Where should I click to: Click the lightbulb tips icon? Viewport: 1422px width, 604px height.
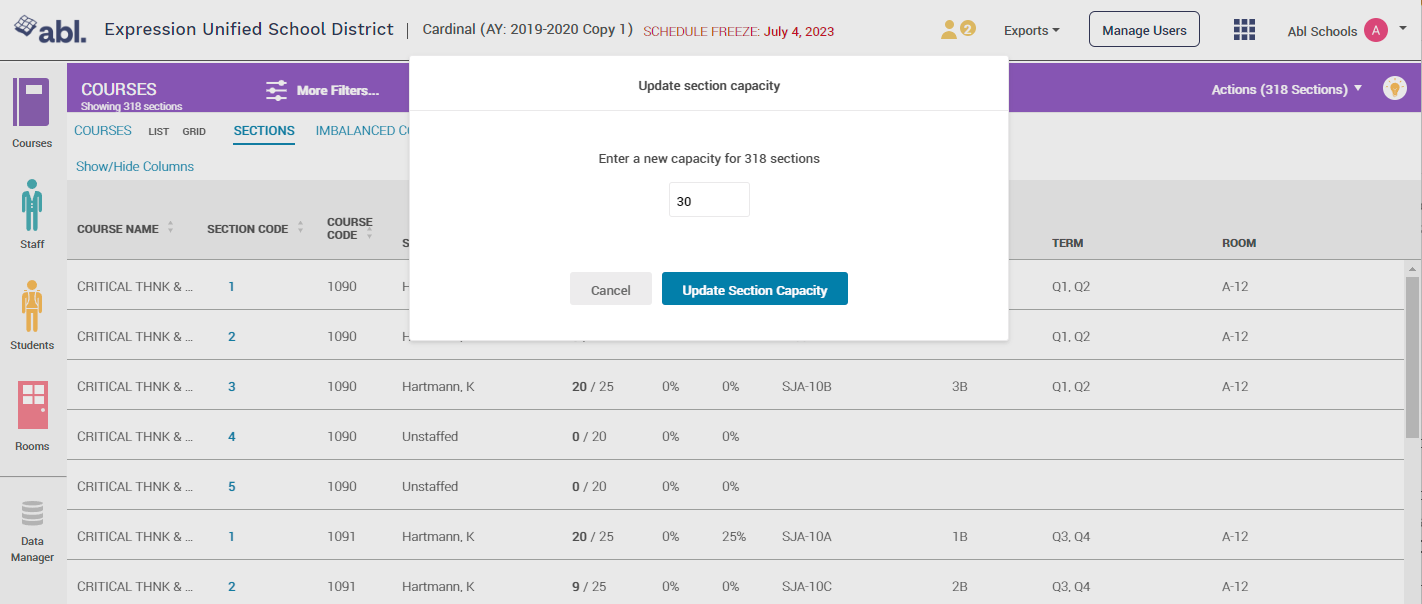point(1394,89)
